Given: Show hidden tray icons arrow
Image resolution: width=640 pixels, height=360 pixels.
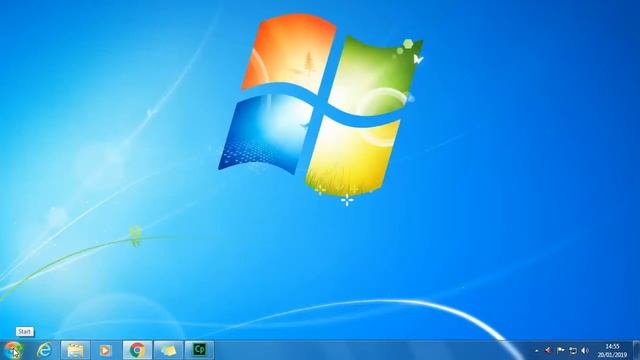Looking at the screenshot, I should tap(537, 351).
